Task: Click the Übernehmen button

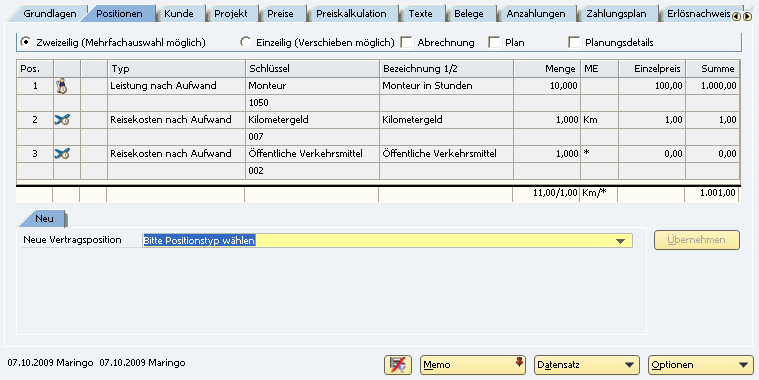Action: [697, 240]
